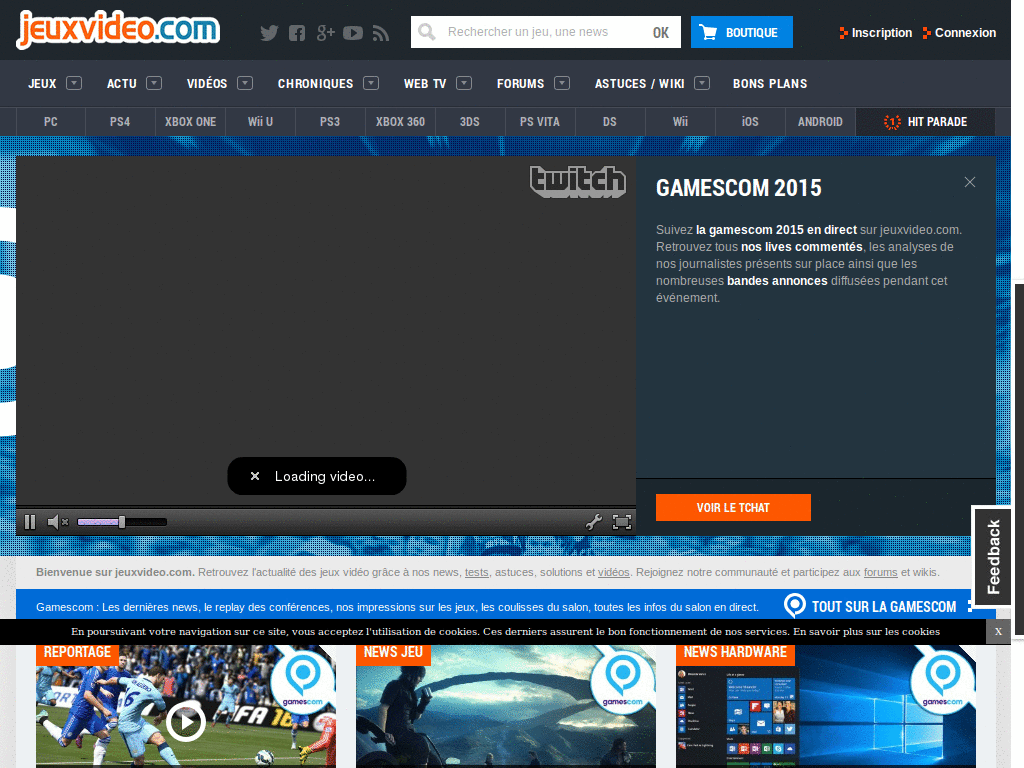Expand the ASTUCES / WIKI dropdown arrow

click(x=702, y=83)
